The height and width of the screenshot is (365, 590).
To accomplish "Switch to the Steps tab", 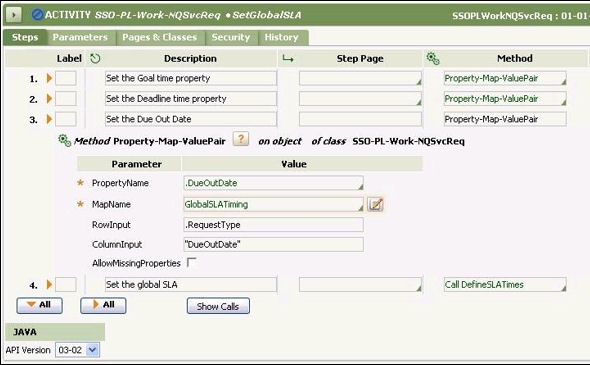I will click(25, 37).
